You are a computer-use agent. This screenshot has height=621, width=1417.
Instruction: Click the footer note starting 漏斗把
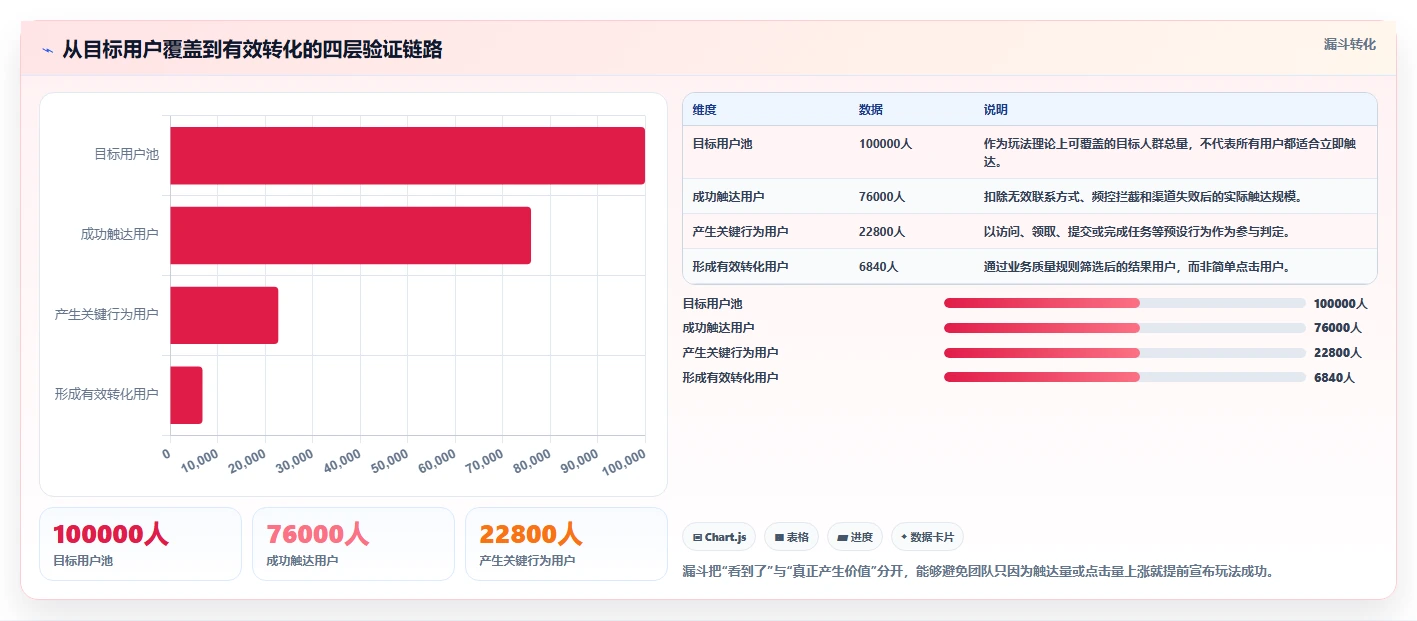coord(979,572)
